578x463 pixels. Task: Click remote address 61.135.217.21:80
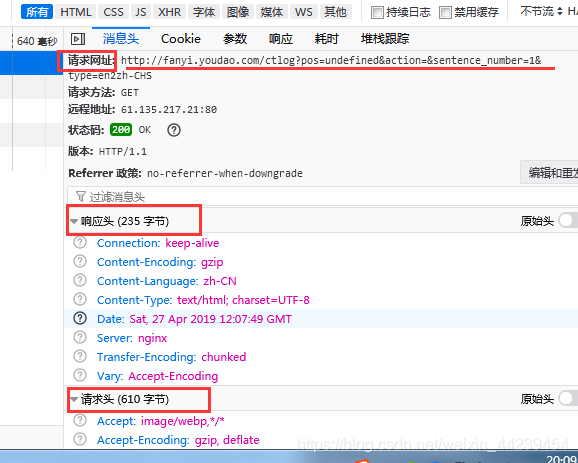coord(169,109)
